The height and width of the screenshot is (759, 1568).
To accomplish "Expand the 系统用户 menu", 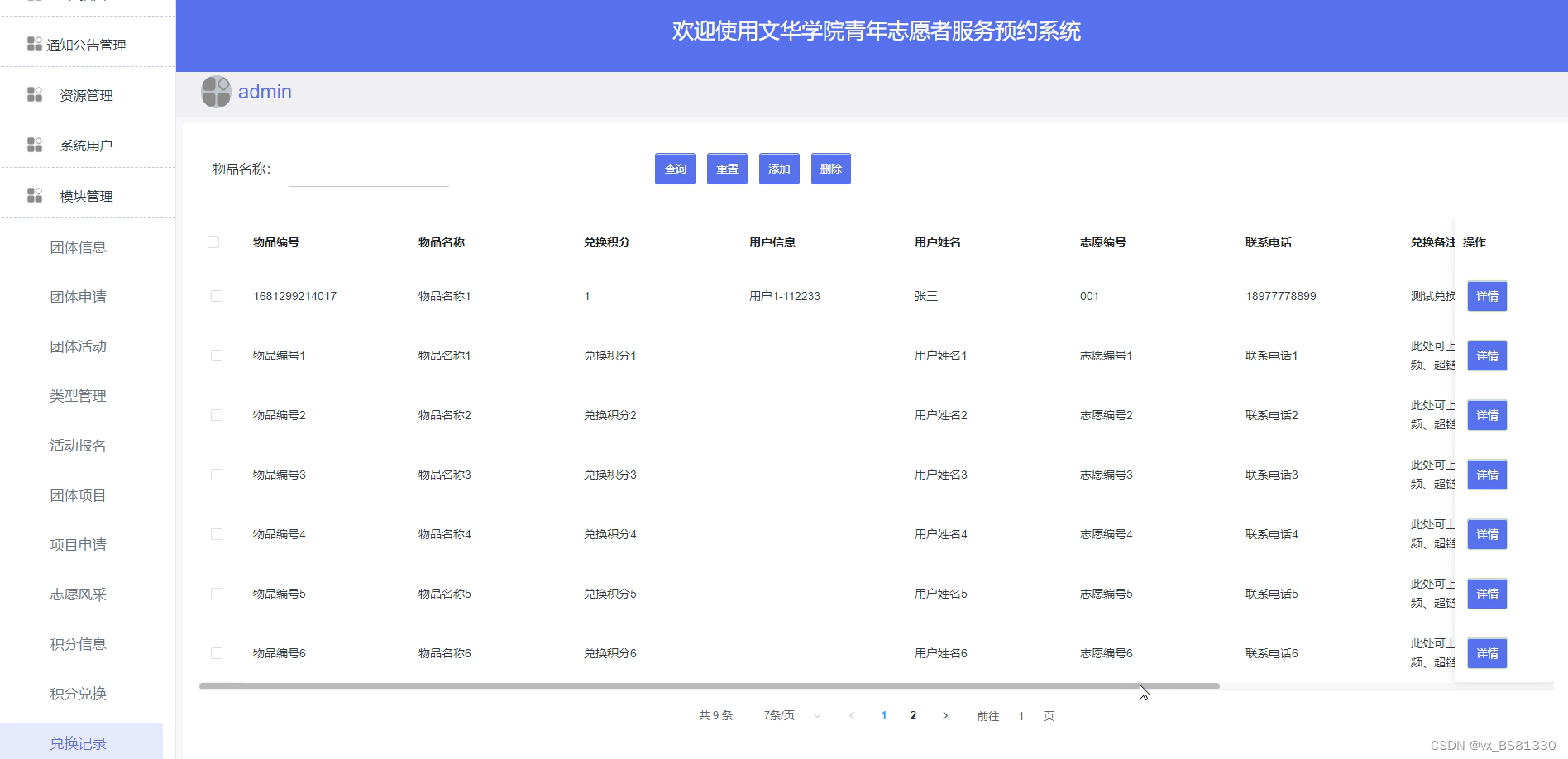I will [x=88, y=146].
